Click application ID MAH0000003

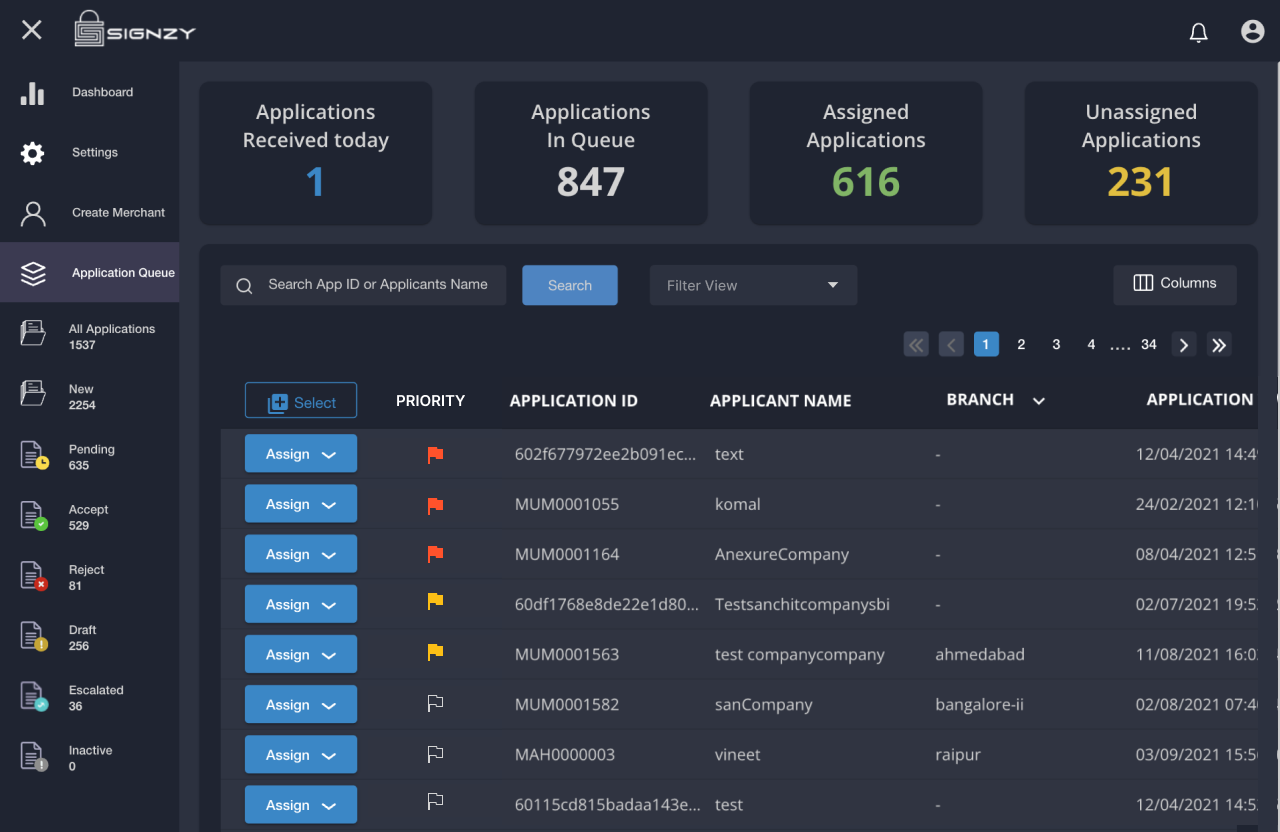click(565, 754)
